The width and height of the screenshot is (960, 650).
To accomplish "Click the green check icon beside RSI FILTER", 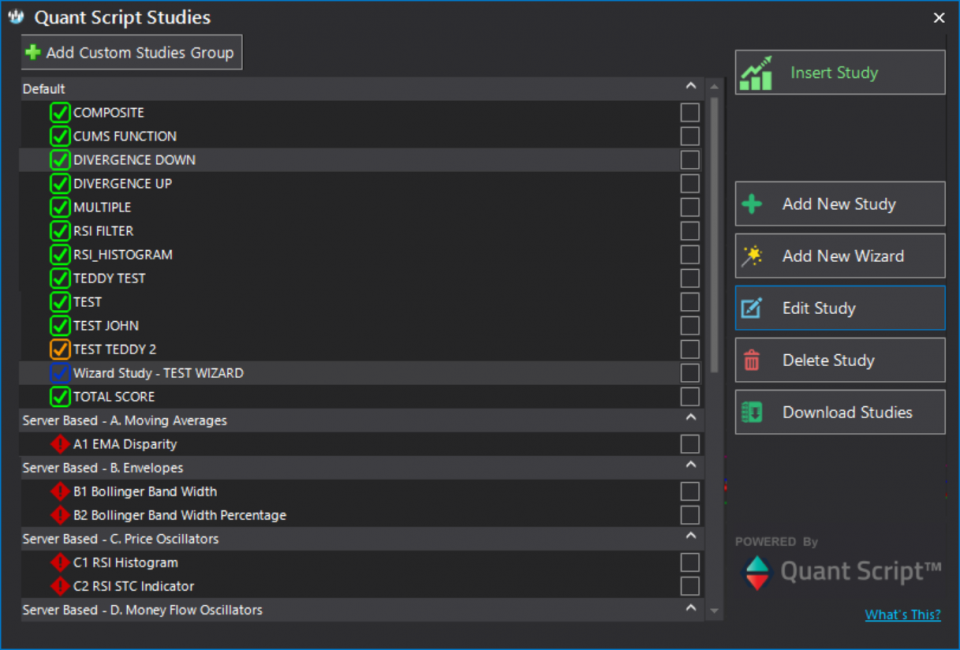I will pyautogui.click(x=59, y=231).
